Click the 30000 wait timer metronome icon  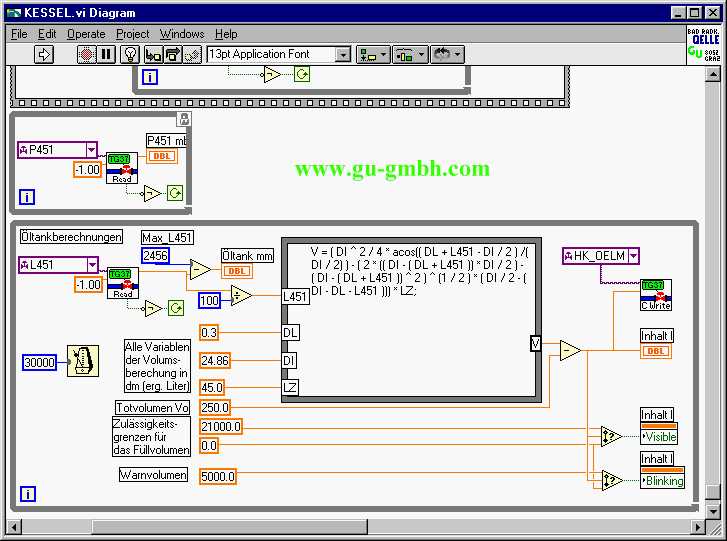(82, 361)
